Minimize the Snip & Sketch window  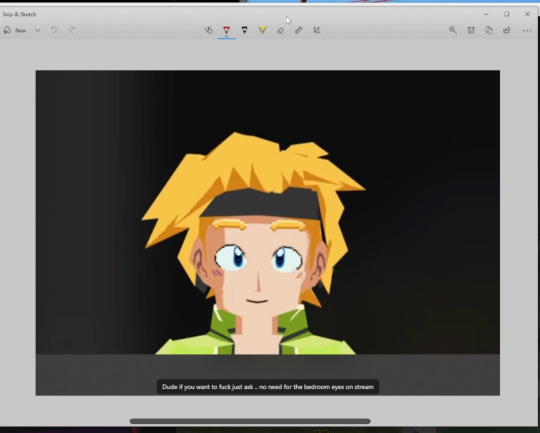[x=486, y=14]
